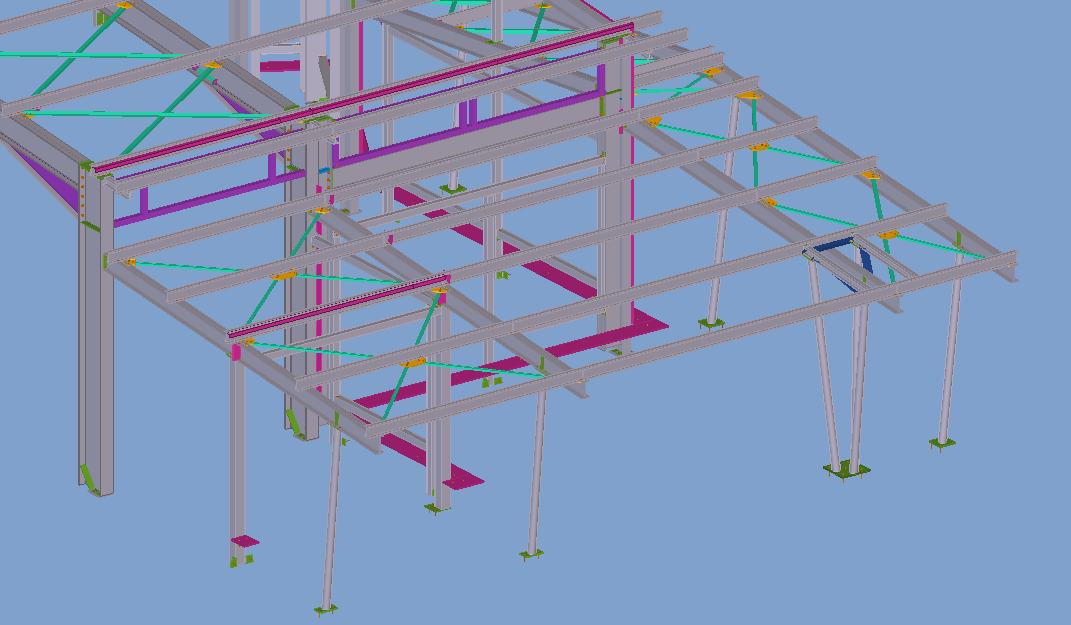Pick the slender column at canopy bottom center
This screenshot has height=625, width=1071.
point(536,470)
